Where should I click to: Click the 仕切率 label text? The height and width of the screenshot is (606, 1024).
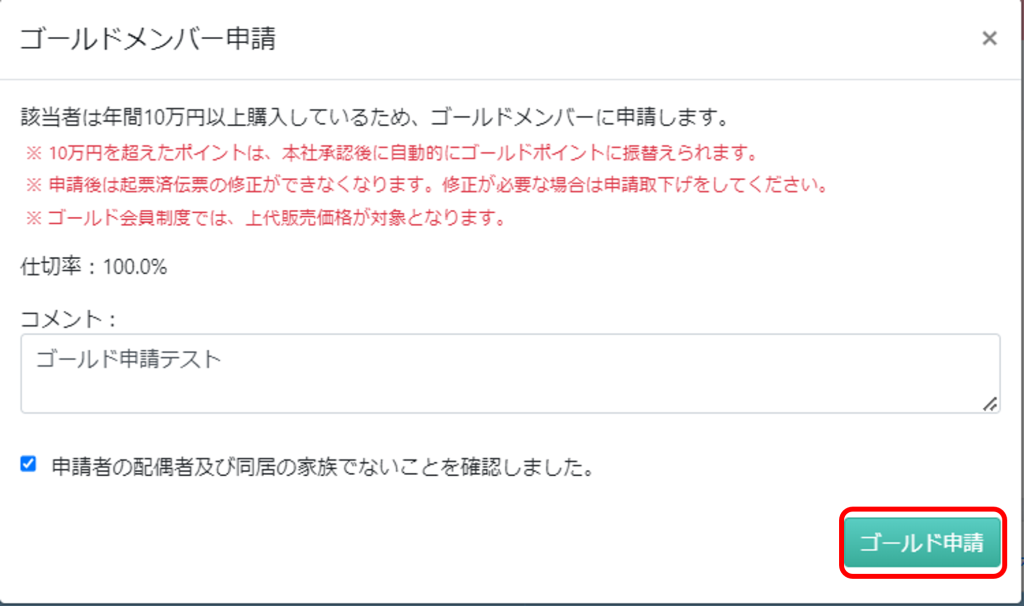(51, 267)
